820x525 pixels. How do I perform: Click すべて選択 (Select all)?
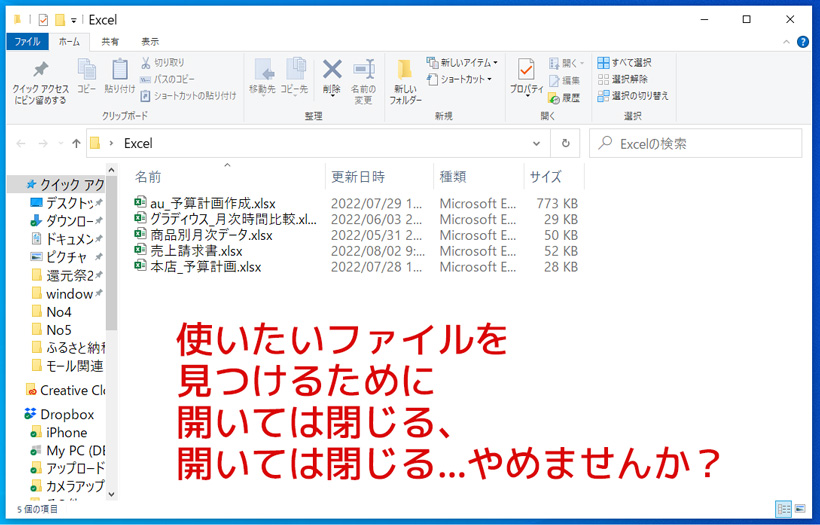[624, 63]
